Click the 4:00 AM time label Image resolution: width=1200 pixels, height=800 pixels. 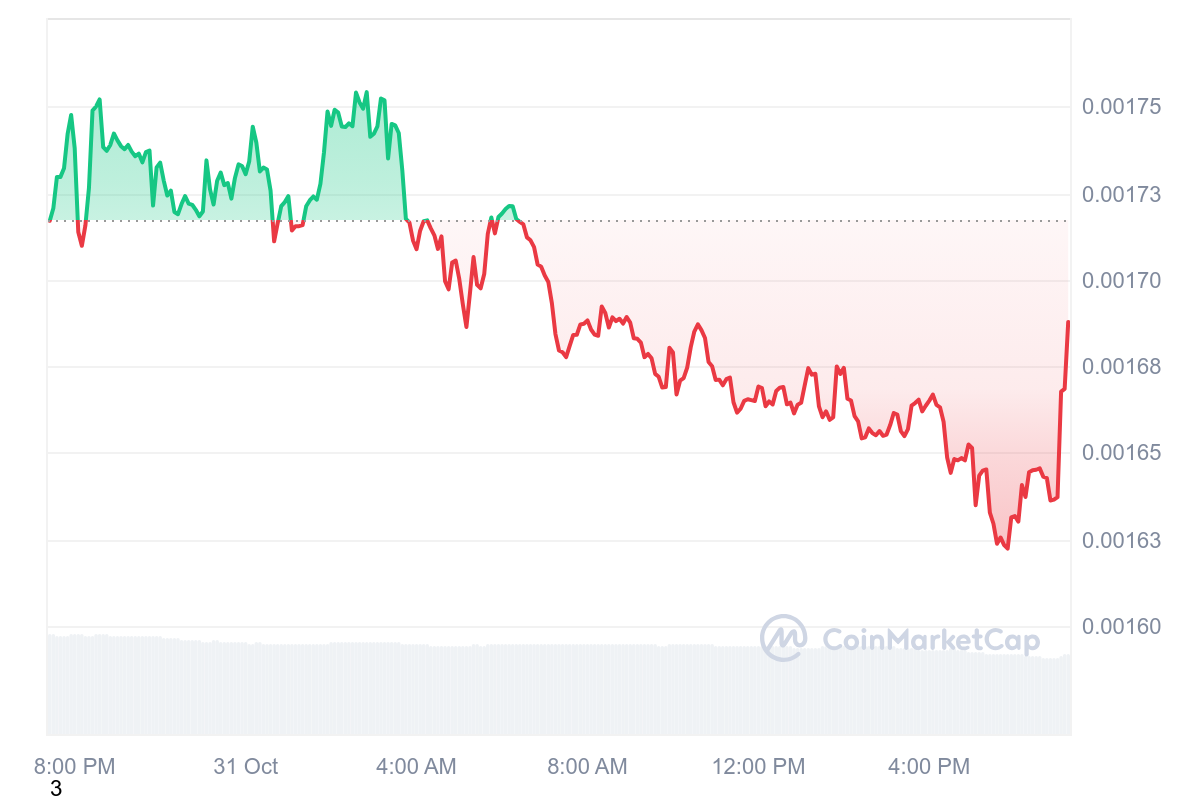tap(416, 767)
